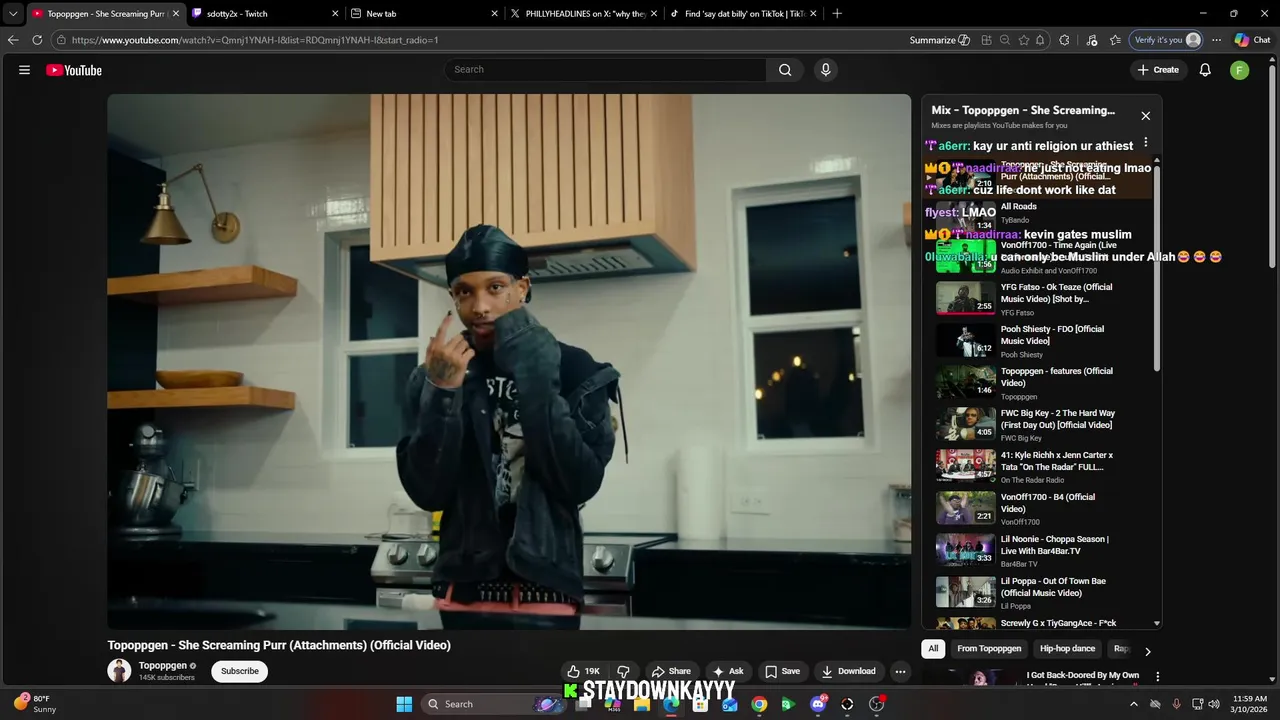Image resolution: width=1280 pixels, height=720 pixels.
Task: Click Summarize in the address bar
Action: click(939, 40)
